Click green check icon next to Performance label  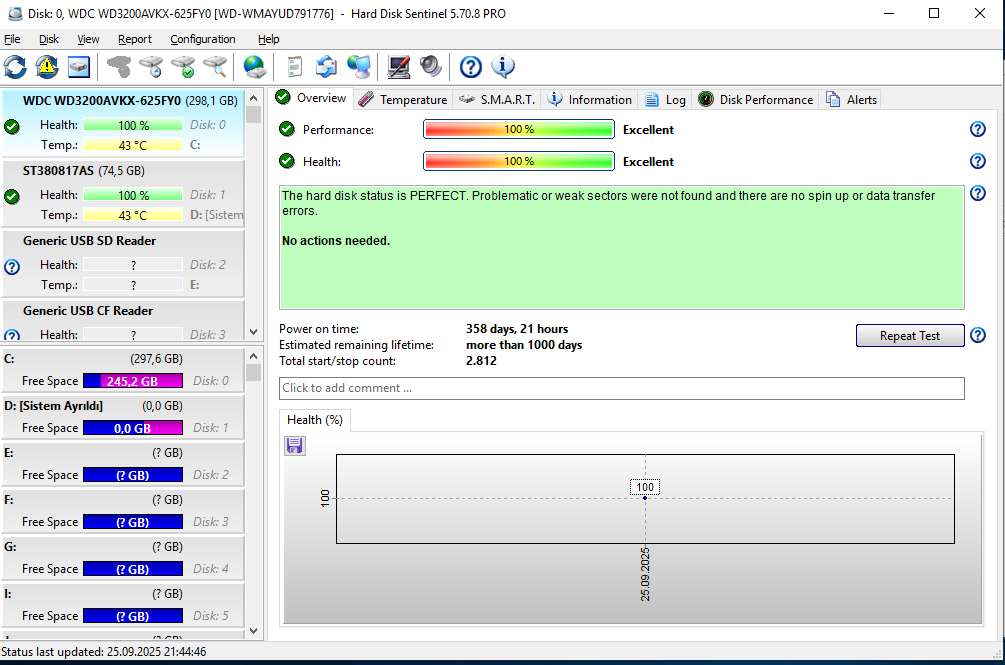point(287,129)
